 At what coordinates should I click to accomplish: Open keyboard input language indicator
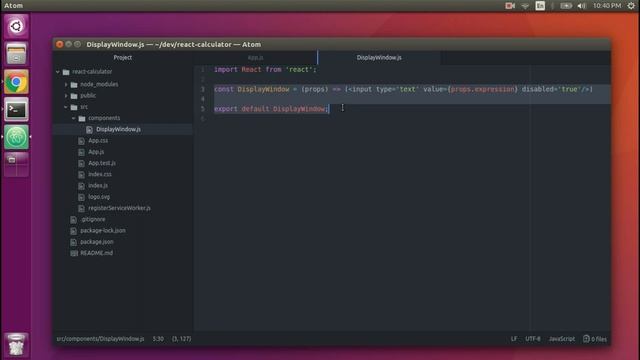[x=540, y=6]
